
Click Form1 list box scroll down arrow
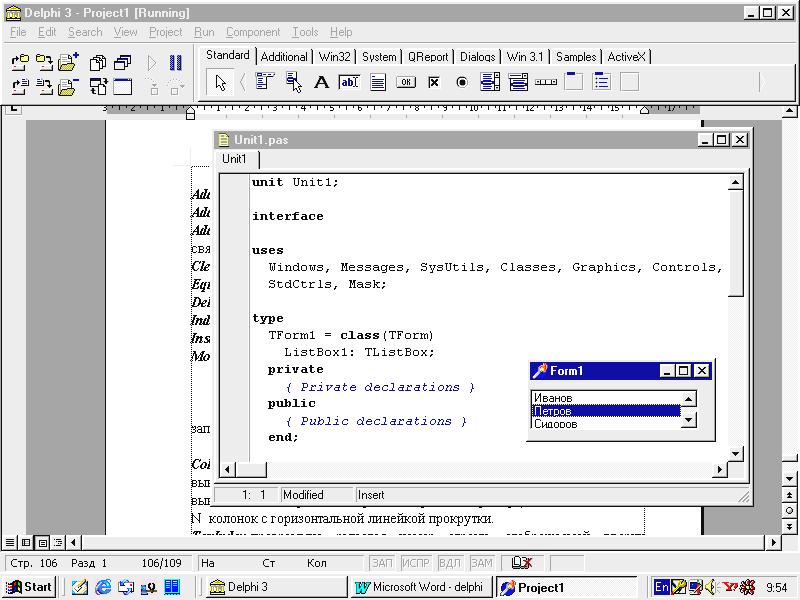pos(689,420)
